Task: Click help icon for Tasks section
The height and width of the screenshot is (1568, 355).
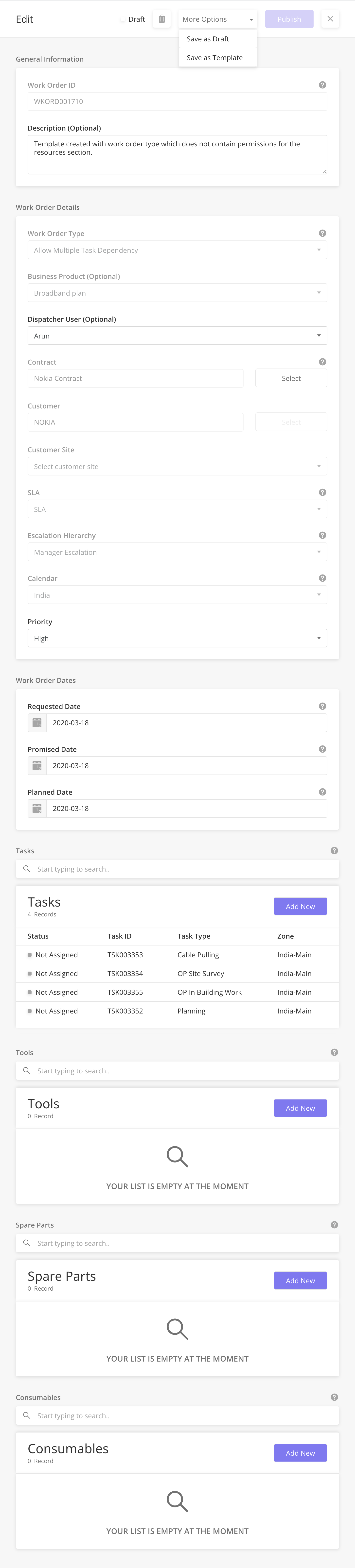Action: pos(334,850)
